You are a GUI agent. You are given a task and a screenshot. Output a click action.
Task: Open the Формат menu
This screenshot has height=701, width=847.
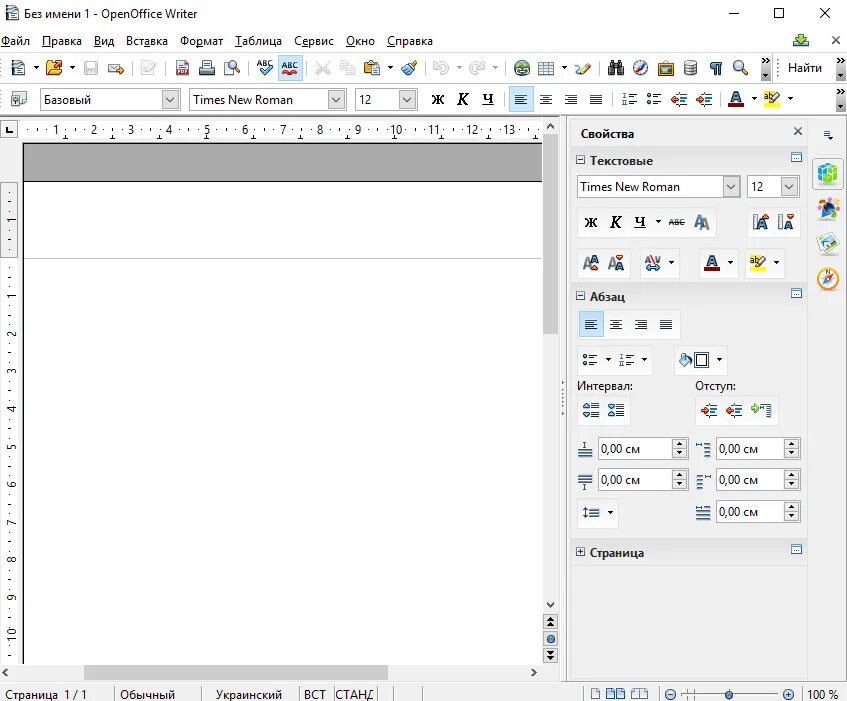point(201,41)
